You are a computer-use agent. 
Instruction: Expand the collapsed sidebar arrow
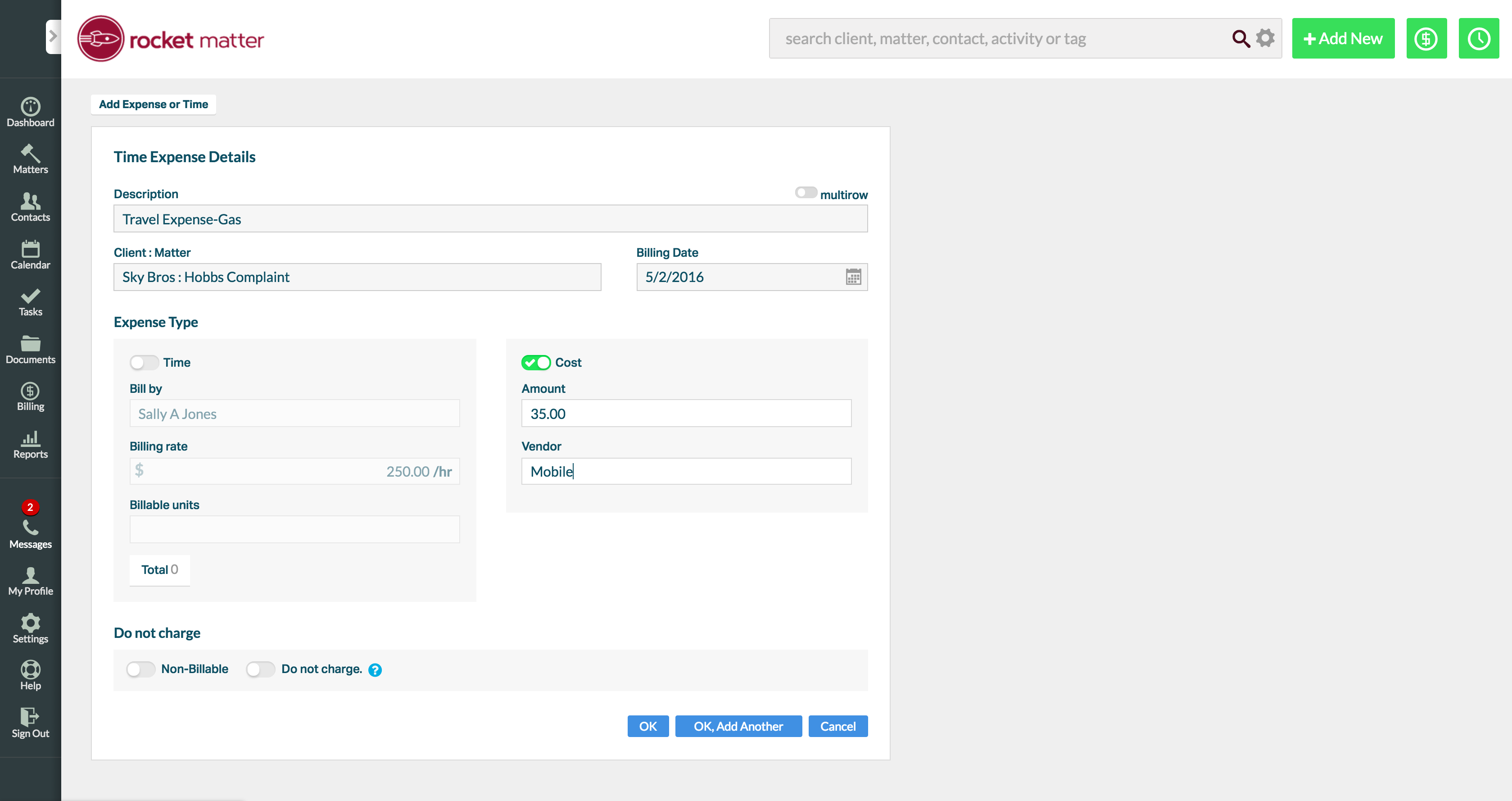[53, 36]
